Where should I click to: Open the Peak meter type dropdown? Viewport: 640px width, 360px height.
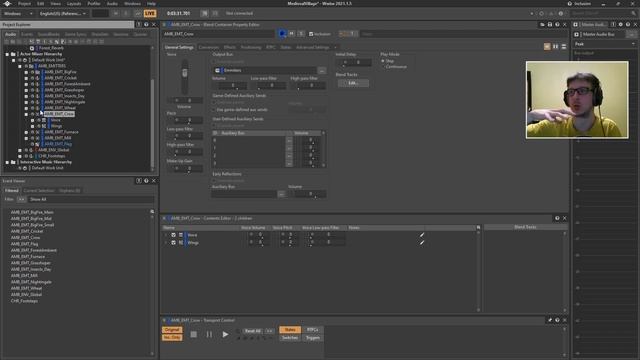point(604,44)
